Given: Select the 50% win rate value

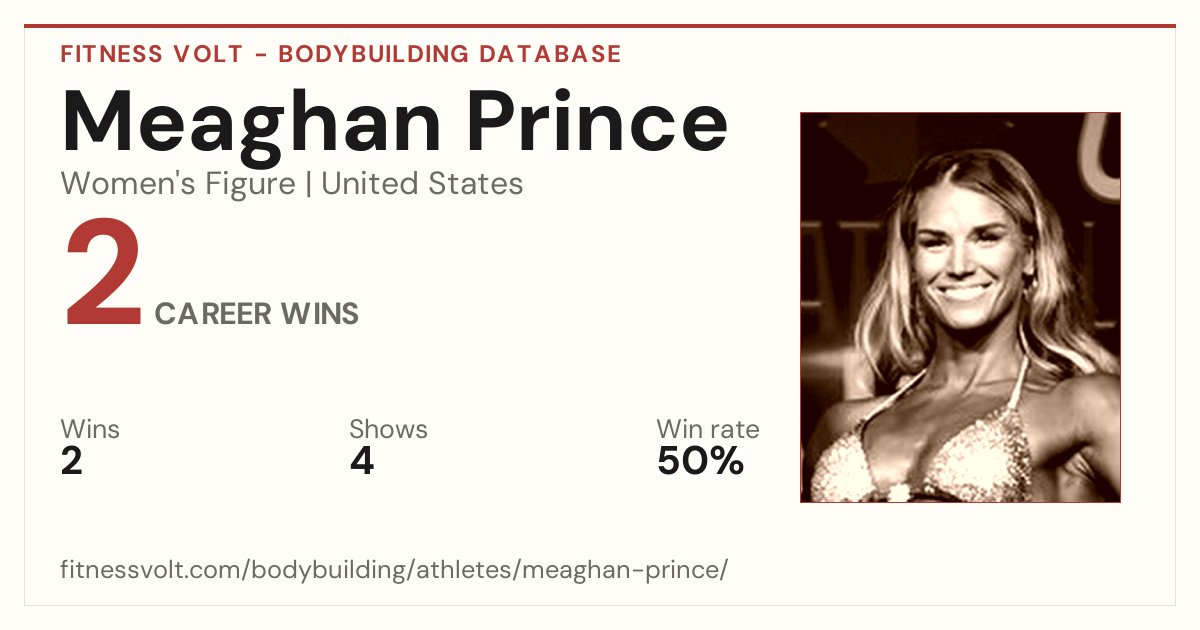Looking at the screenshot, I should coord(701,461).
